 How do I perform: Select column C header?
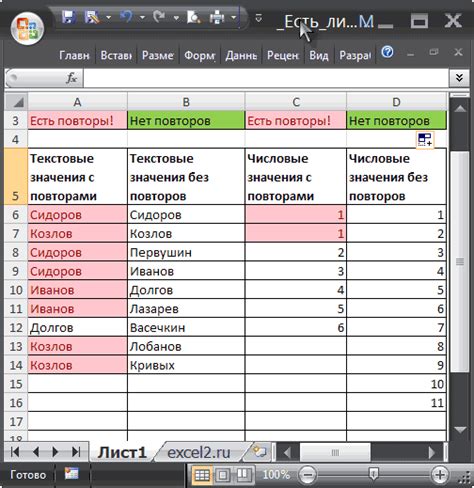tap(296, 102)
